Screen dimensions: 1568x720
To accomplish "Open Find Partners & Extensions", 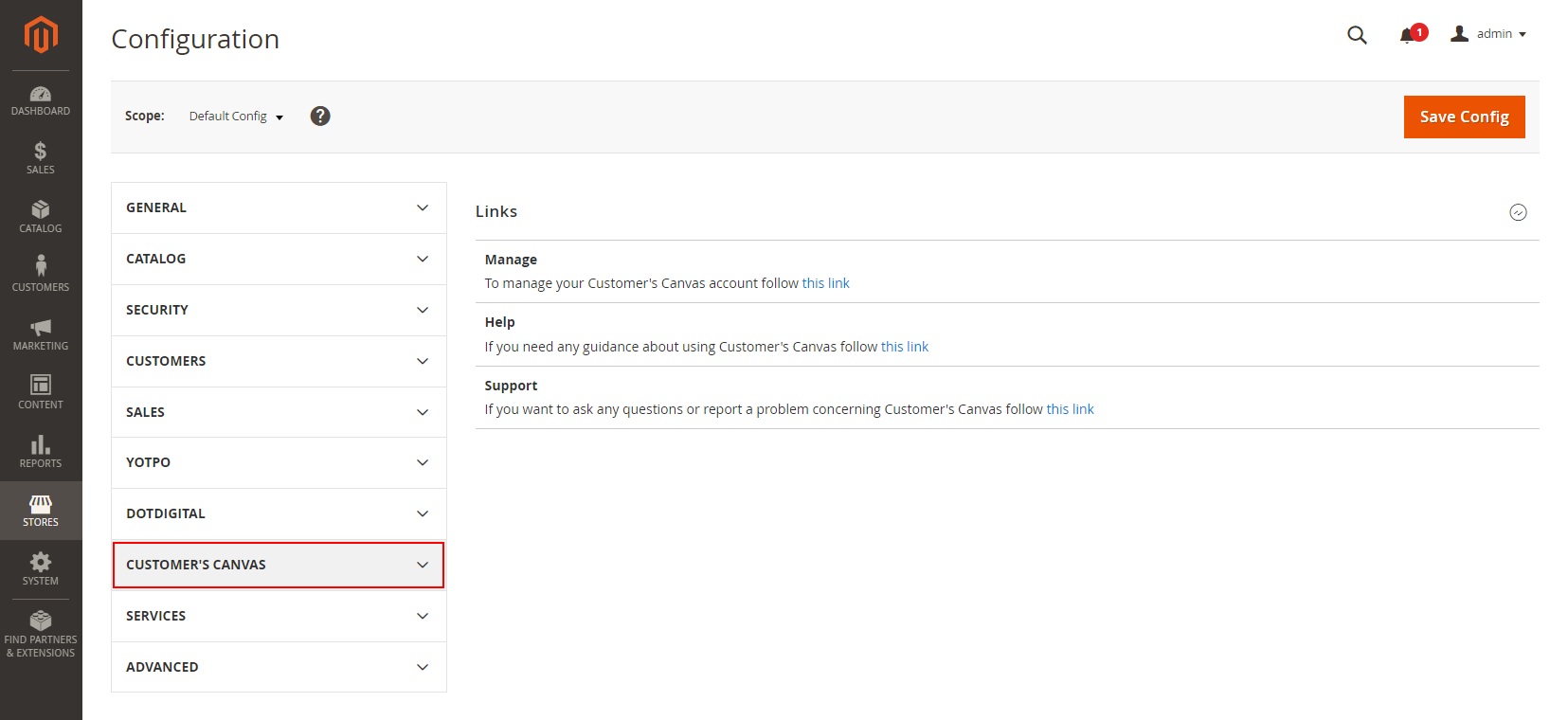I will coord(41,635).
